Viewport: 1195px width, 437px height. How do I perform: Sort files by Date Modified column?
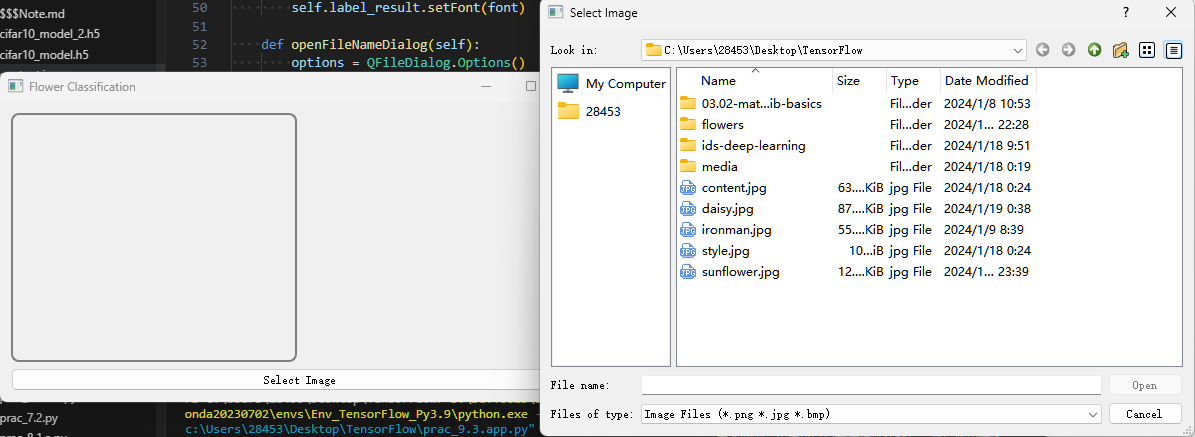987,81
